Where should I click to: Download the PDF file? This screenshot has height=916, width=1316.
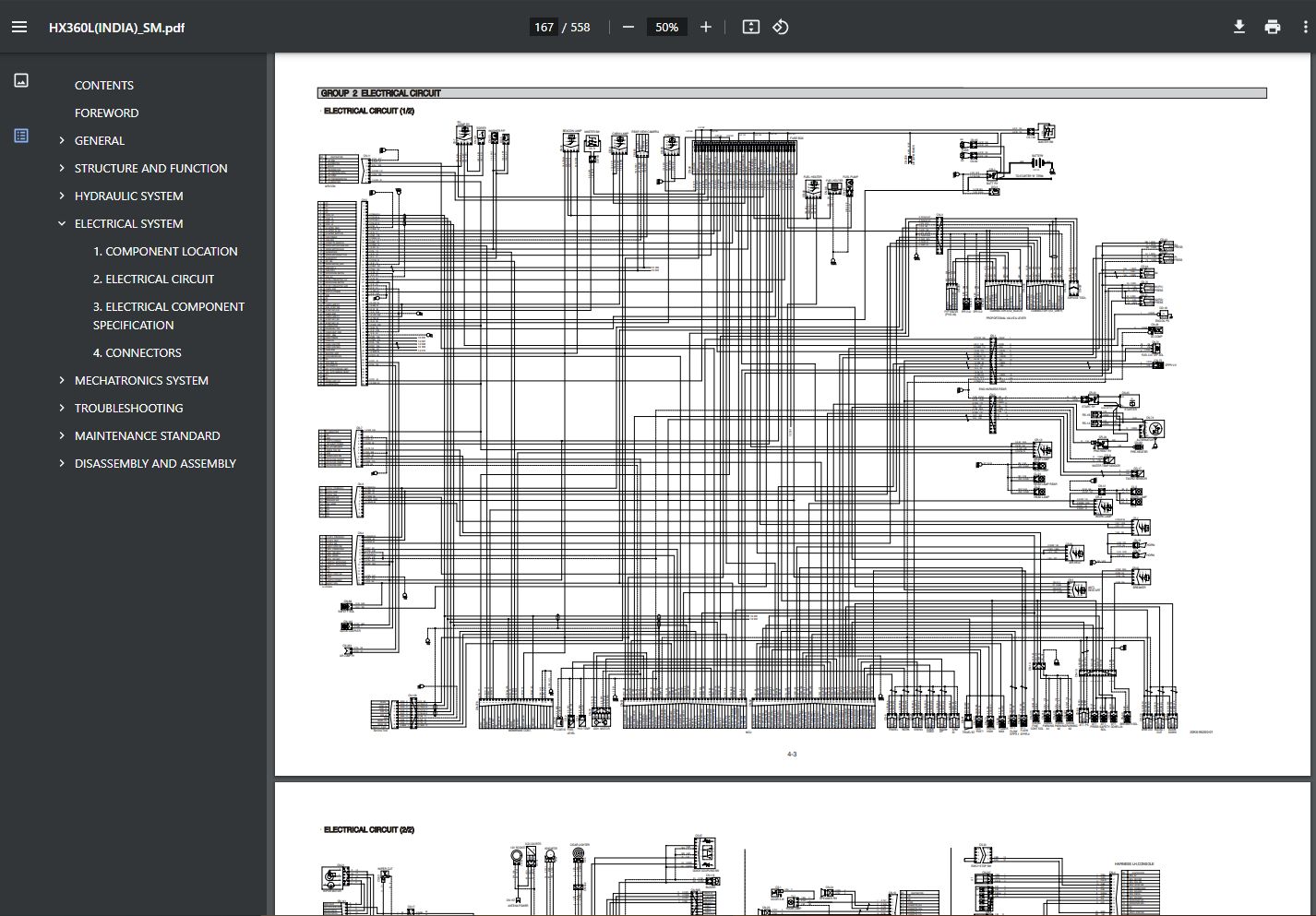click(1239, 27)
